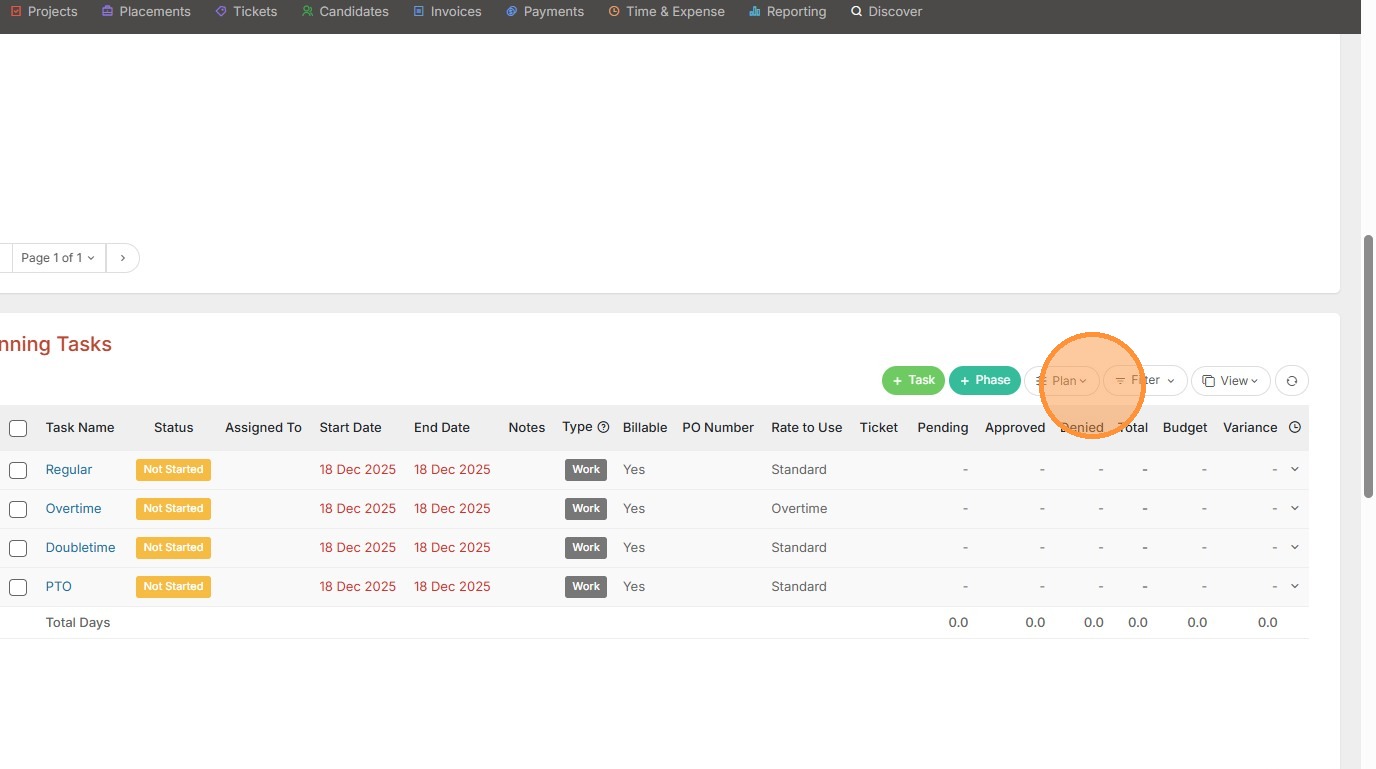Open the Projects menu item

(44, 12)
